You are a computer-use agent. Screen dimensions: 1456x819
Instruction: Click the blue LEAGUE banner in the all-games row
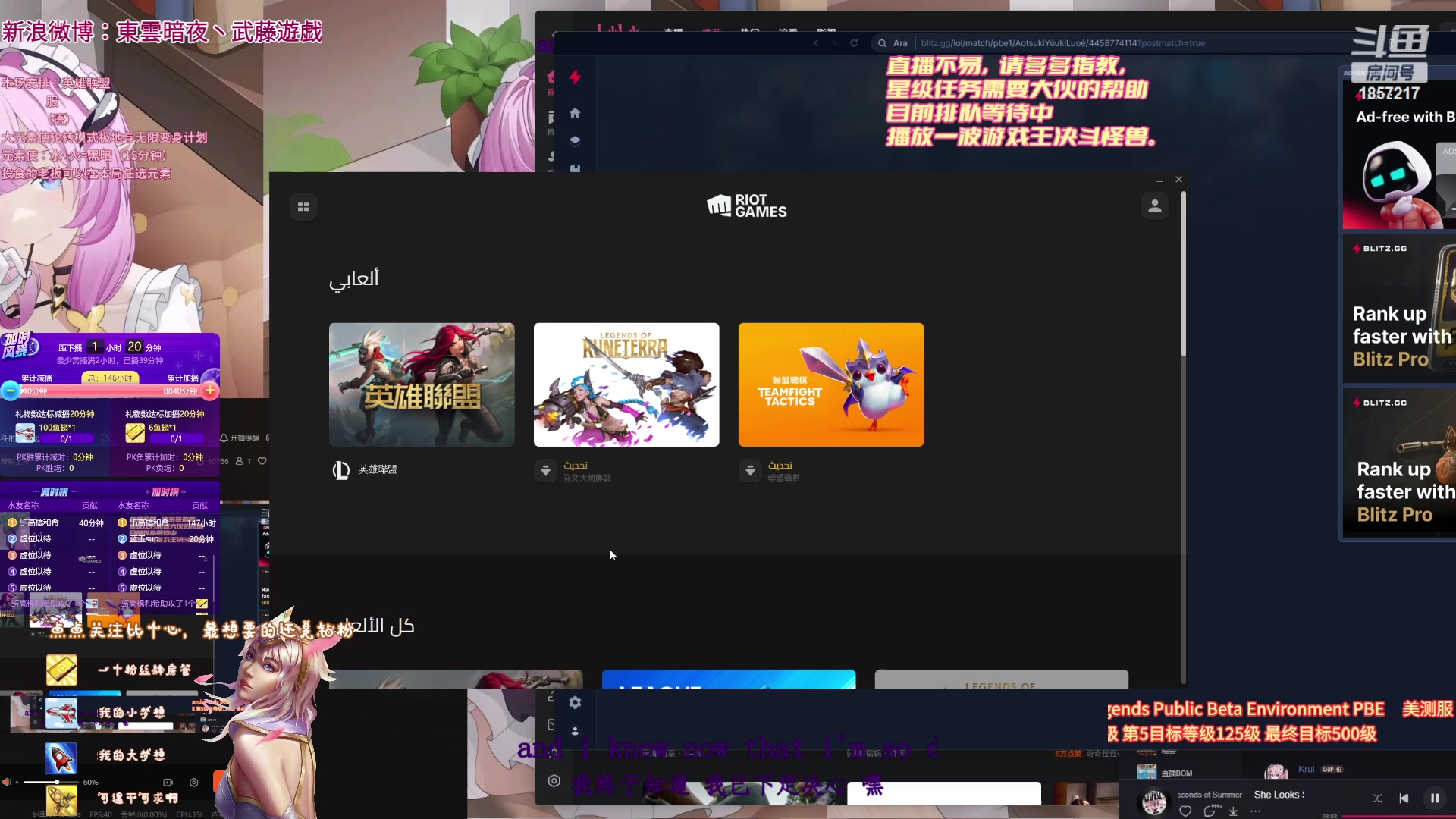[x=729, y=679]
